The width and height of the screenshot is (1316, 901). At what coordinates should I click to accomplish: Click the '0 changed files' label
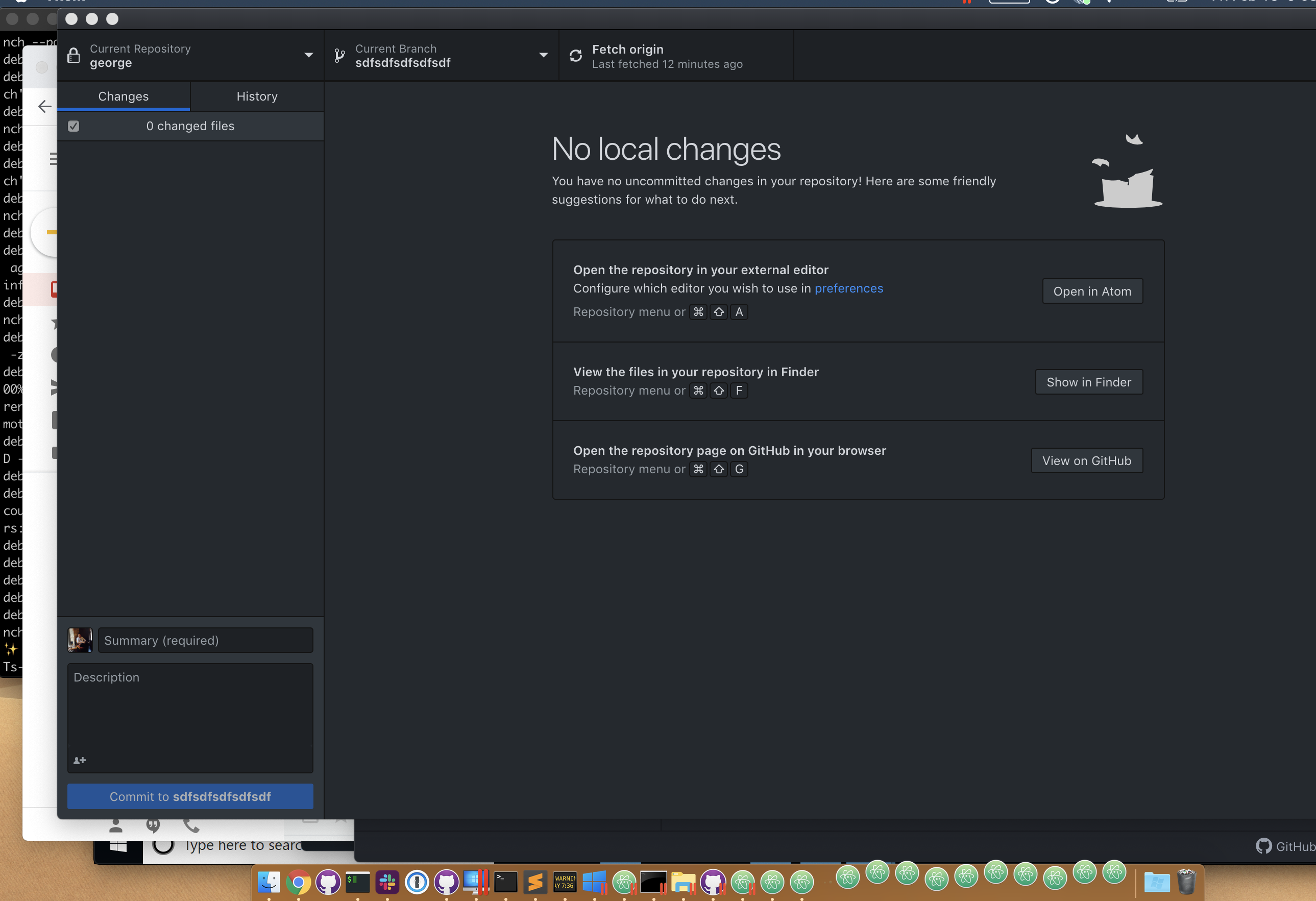[190, 126]
